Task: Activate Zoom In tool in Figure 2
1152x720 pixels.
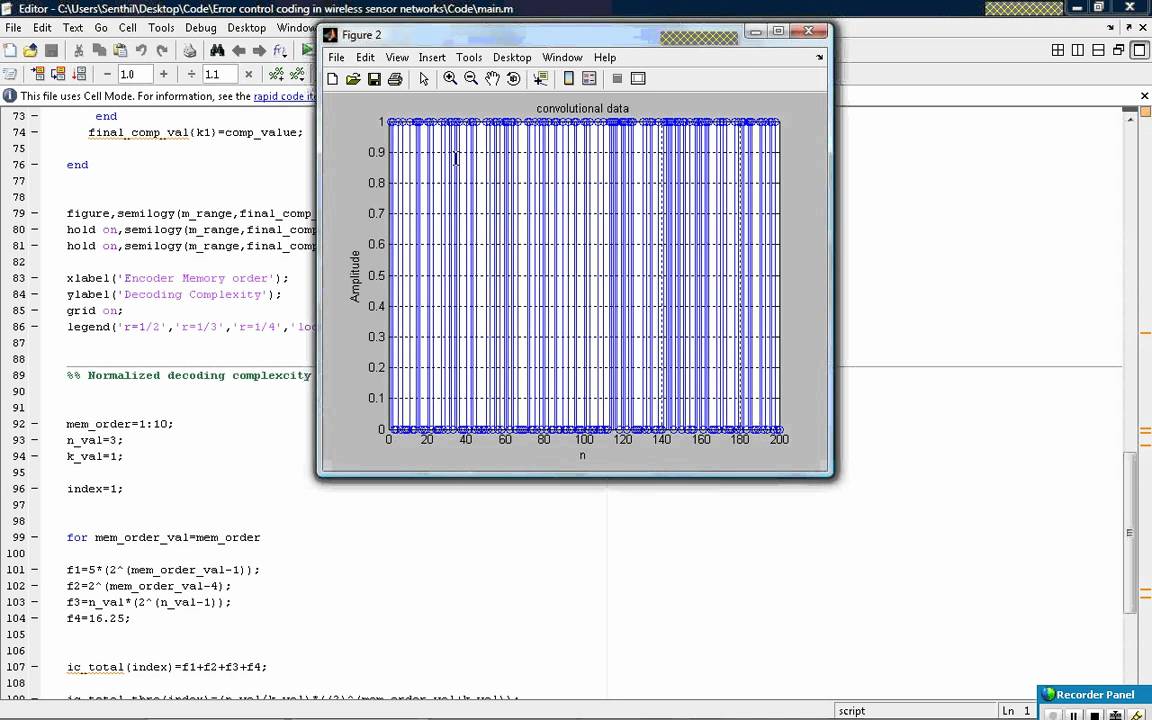Action: pos(450,79)
